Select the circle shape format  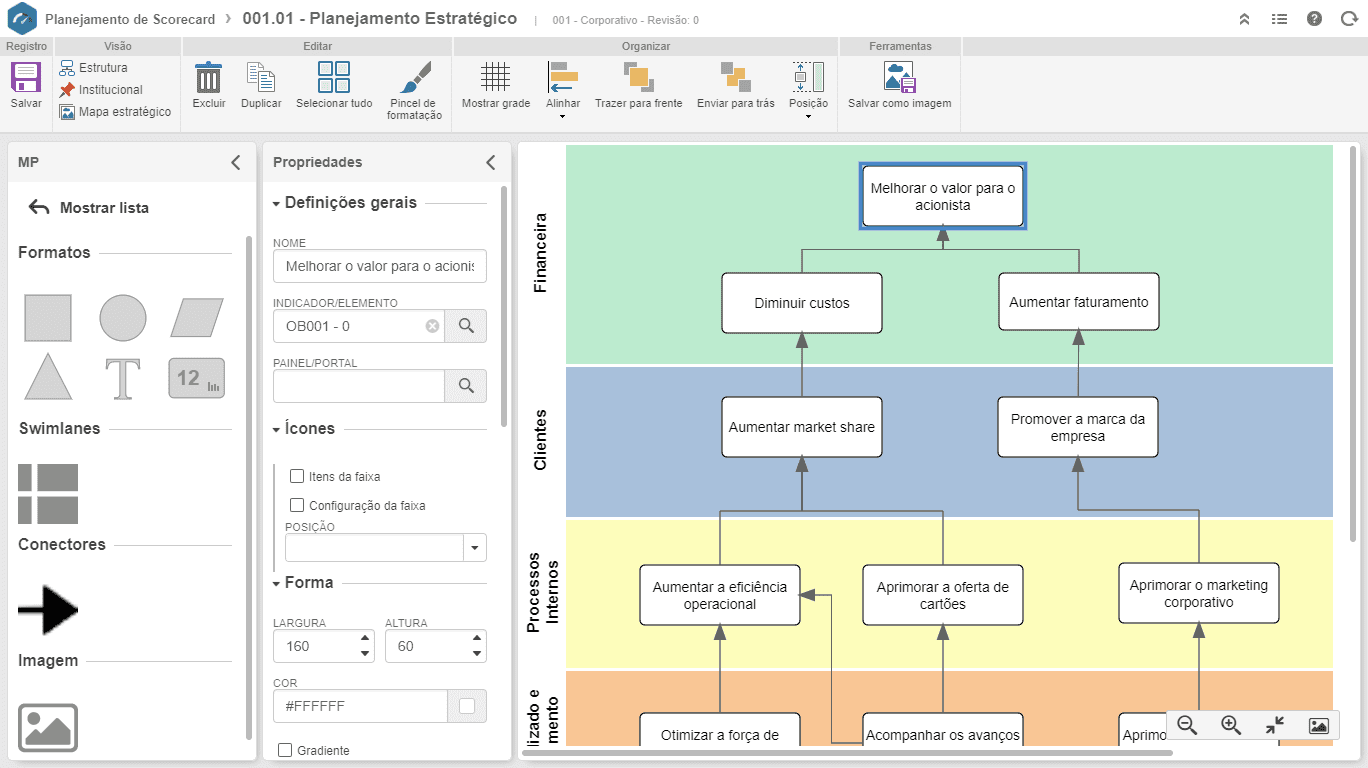point(123,318)
